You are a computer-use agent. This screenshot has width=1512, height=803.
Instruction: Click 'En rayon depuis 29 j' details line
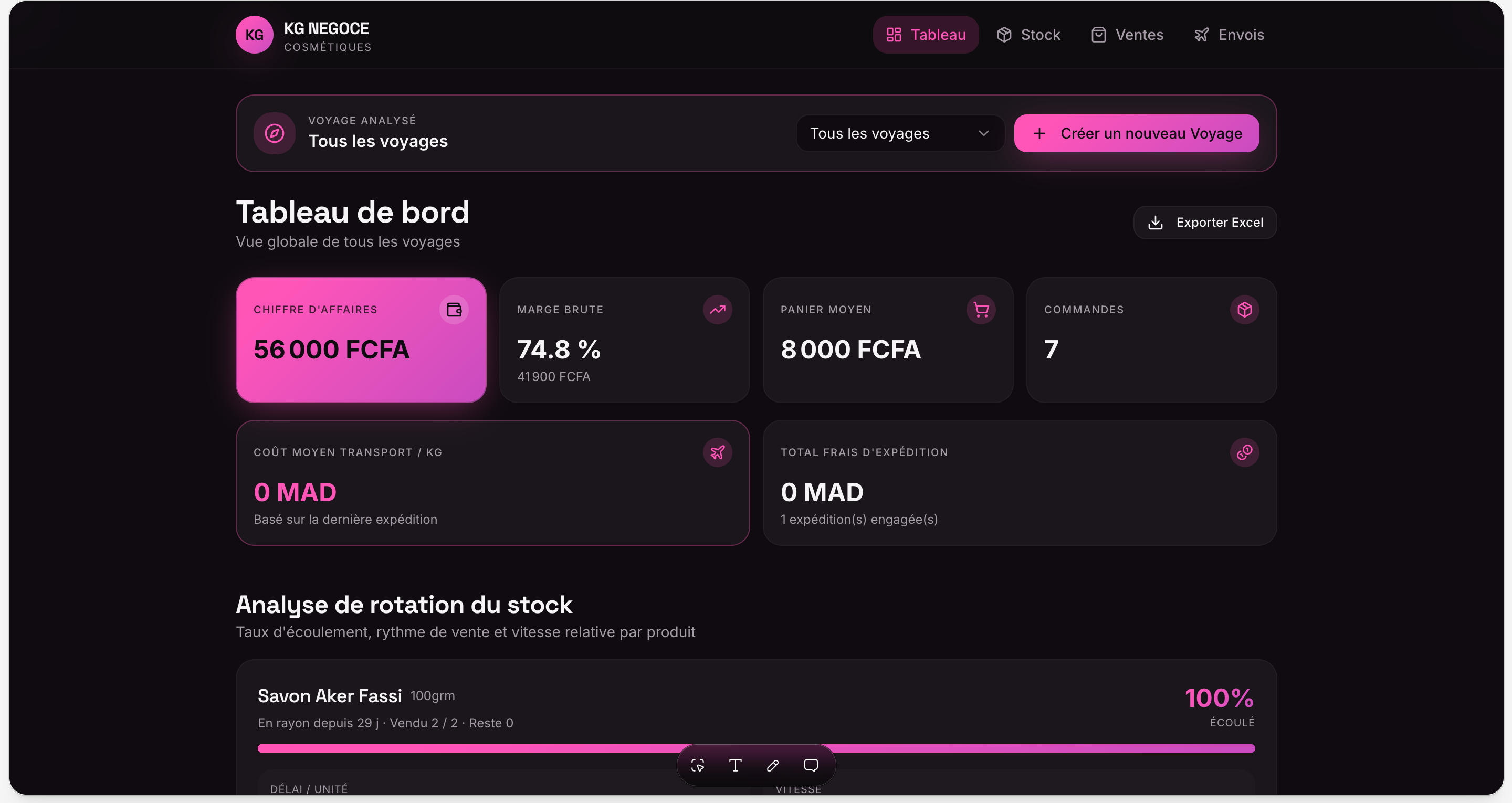point(386,723)
